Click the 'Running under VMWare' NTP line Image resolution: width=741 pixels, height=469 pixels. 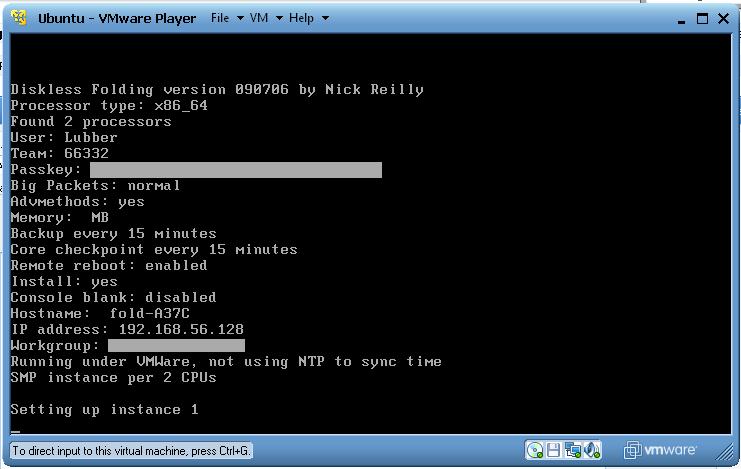coord(226,362)
